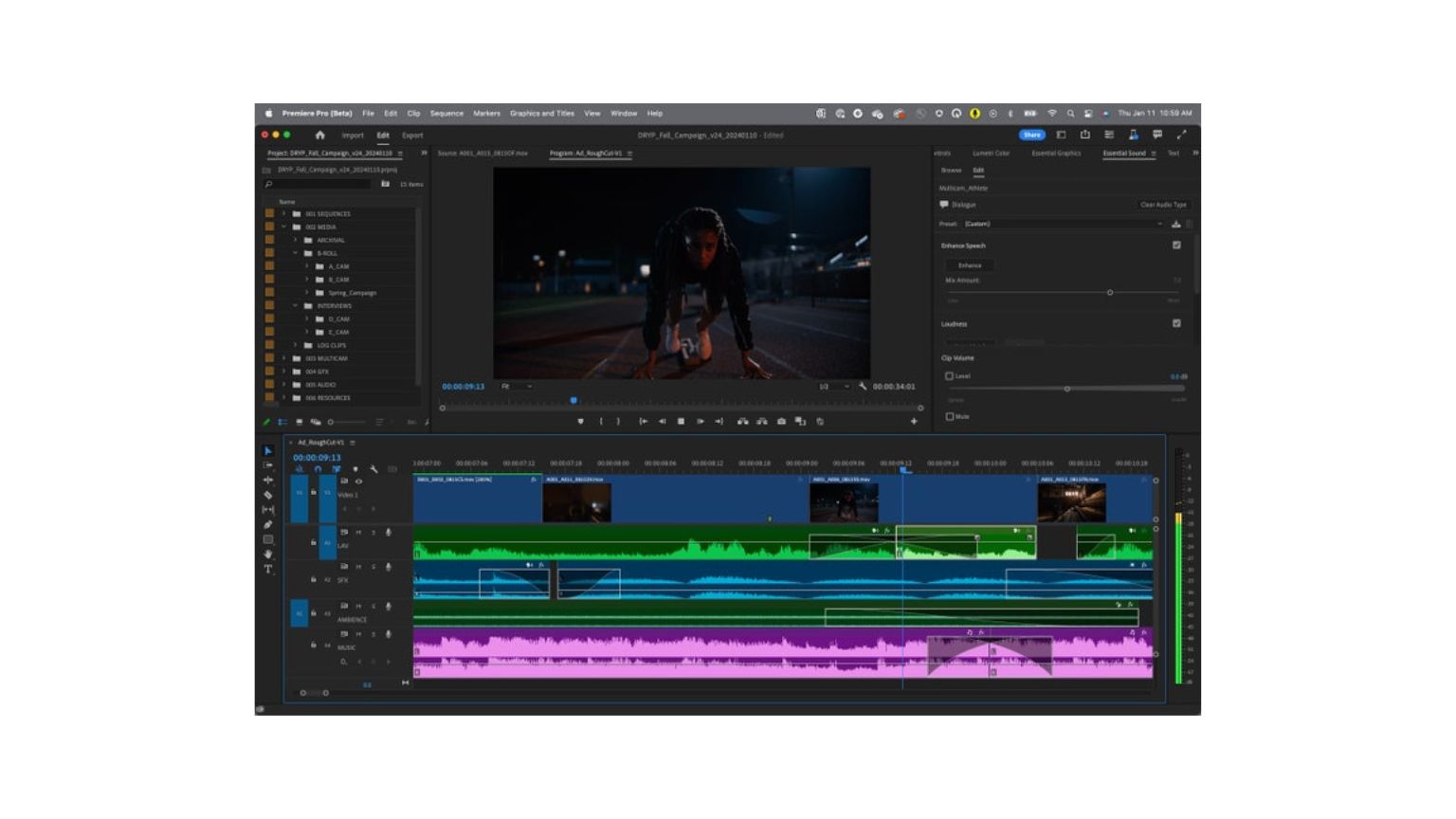
Task: Open the feedback speech bubble icon
Action: point(1157,135)
